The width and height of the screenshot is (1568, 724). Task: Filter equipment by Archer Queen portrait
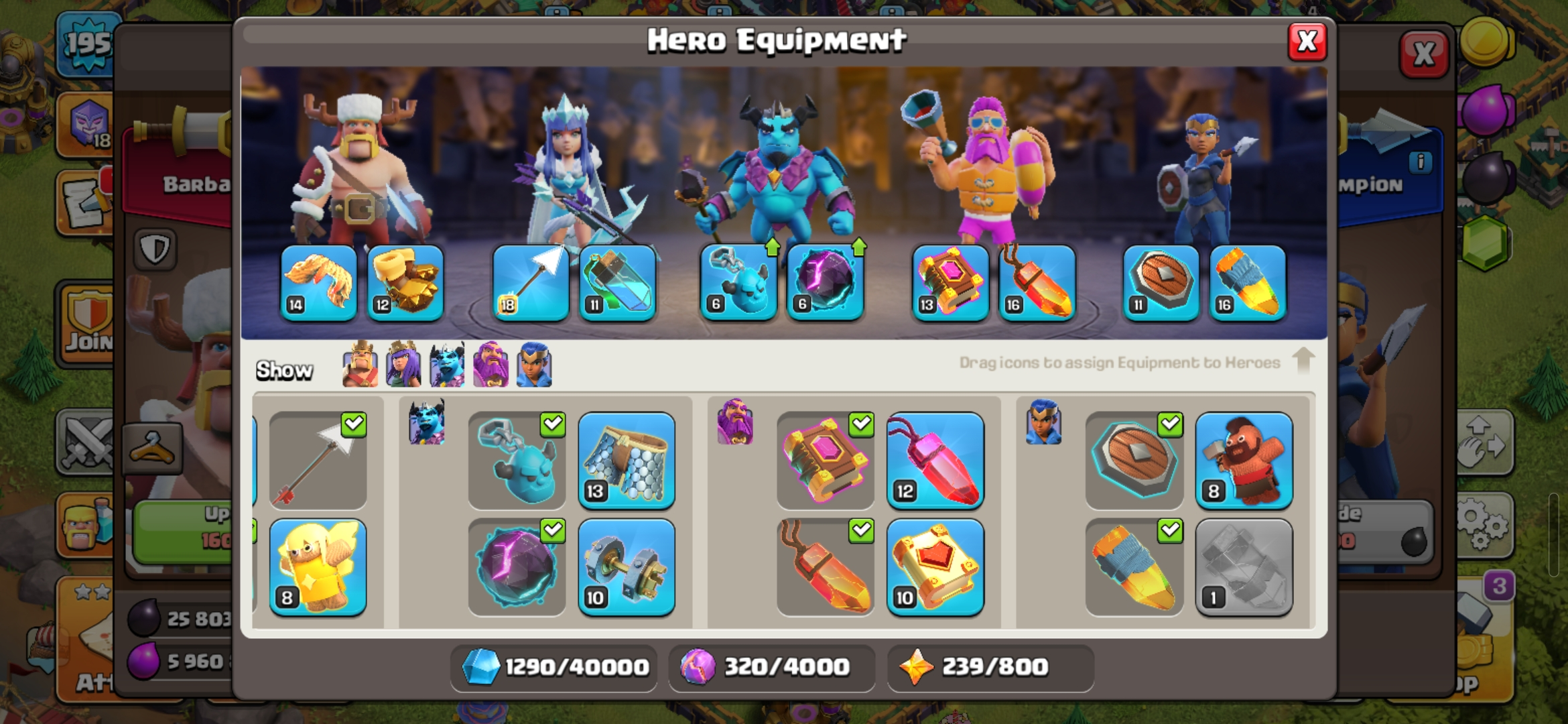403,365
